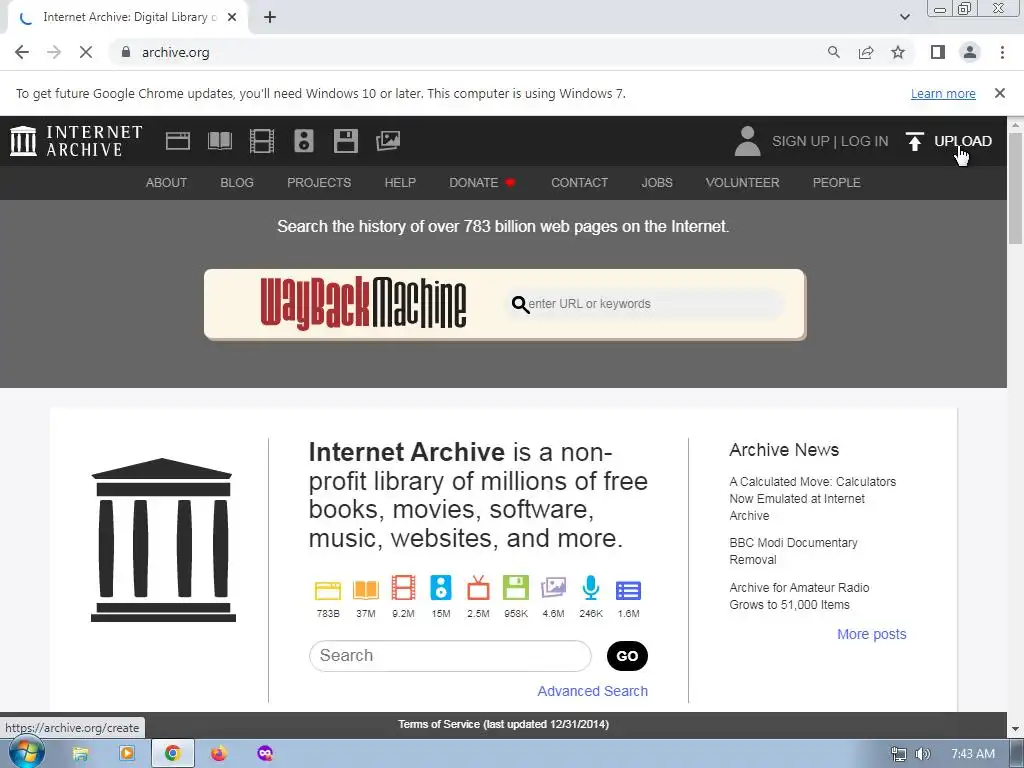Click the Wayback Machine URL input field
Image resolution: width=1024 pixels, height=768 pixels.
tap(645, 304)
